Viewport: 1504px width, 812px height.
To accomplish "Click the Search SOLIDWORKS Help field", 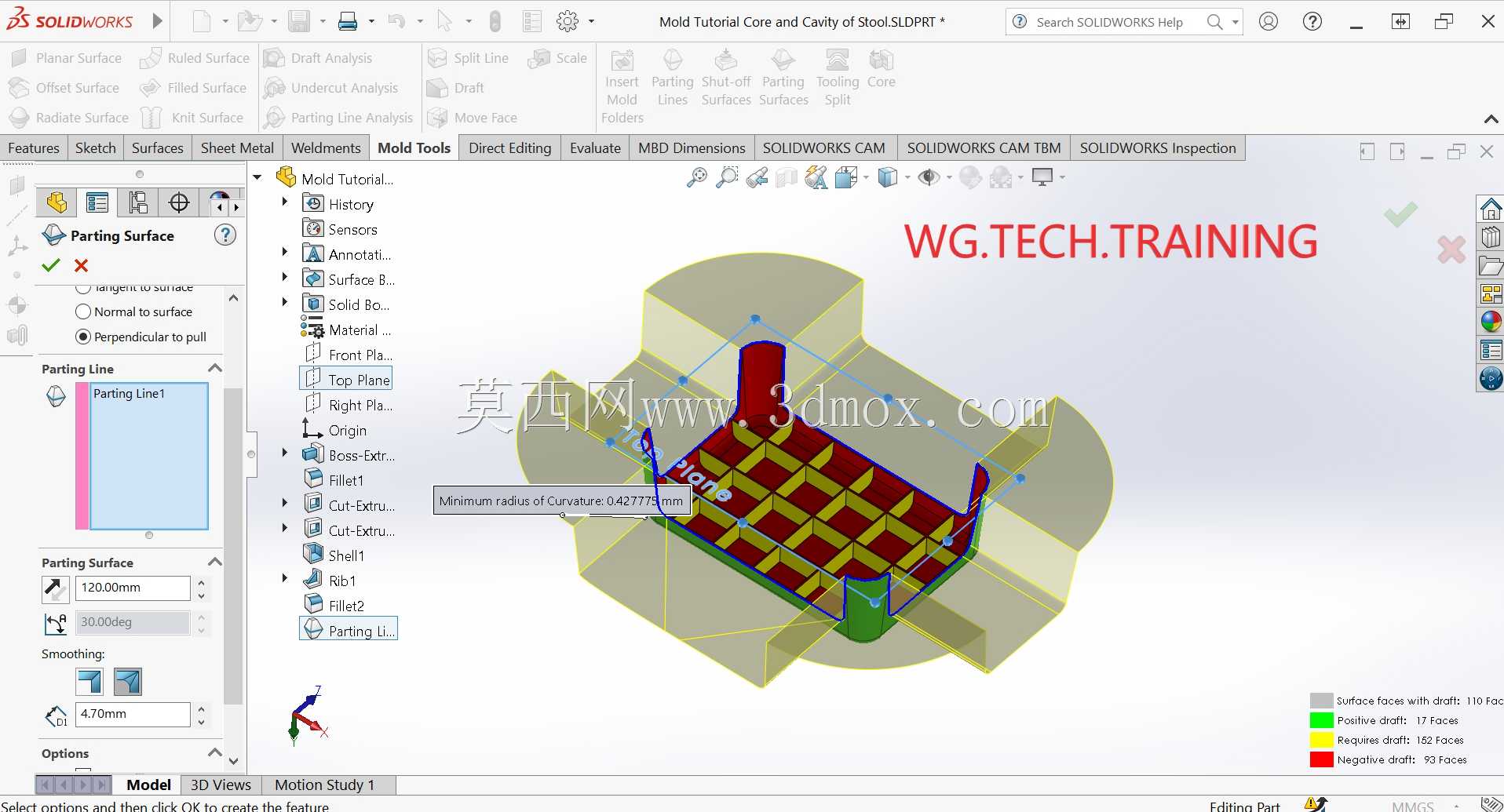I will 1109,22.
